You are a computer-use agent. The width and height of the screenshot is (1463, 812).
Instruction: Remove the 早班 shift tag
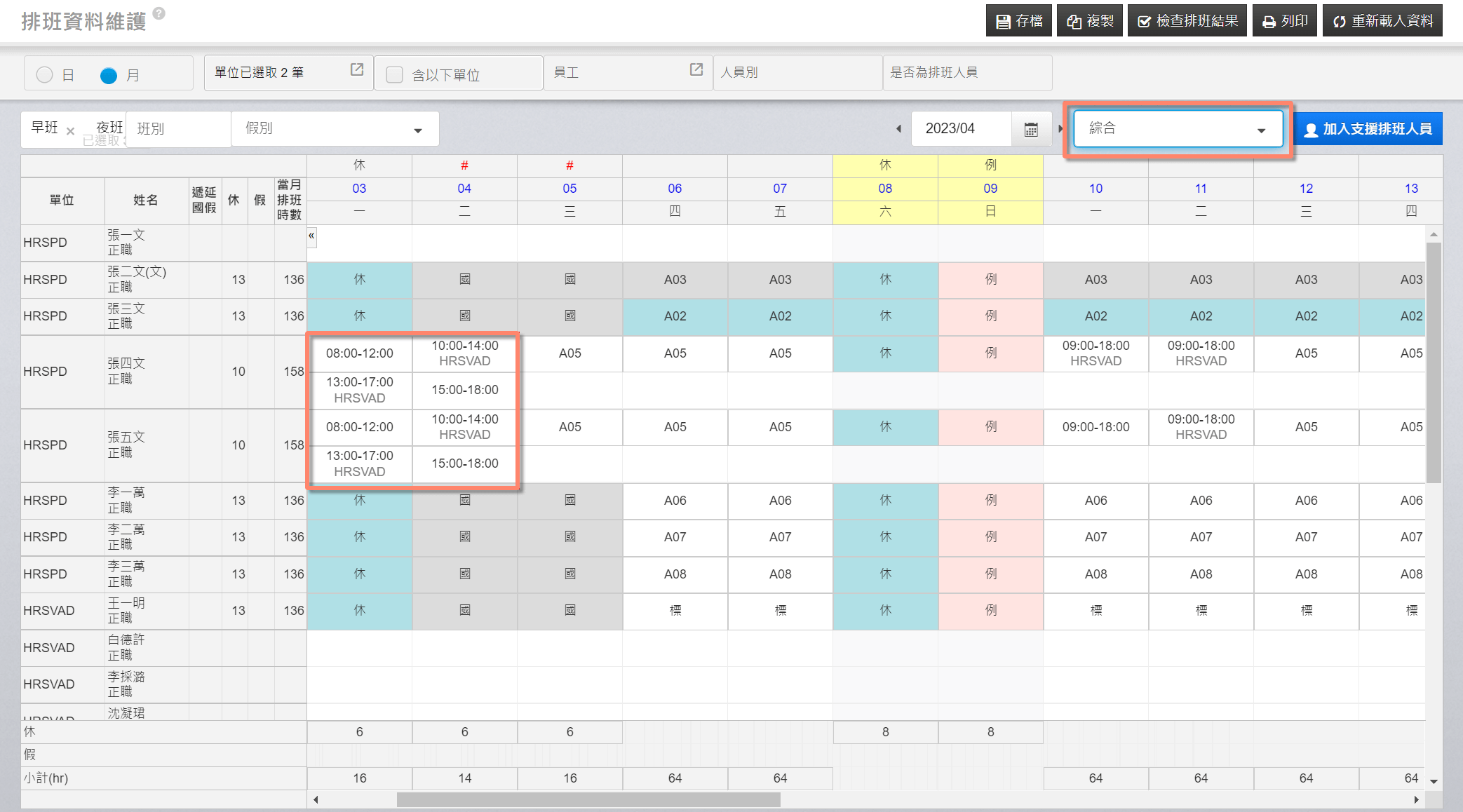[70, 131]
